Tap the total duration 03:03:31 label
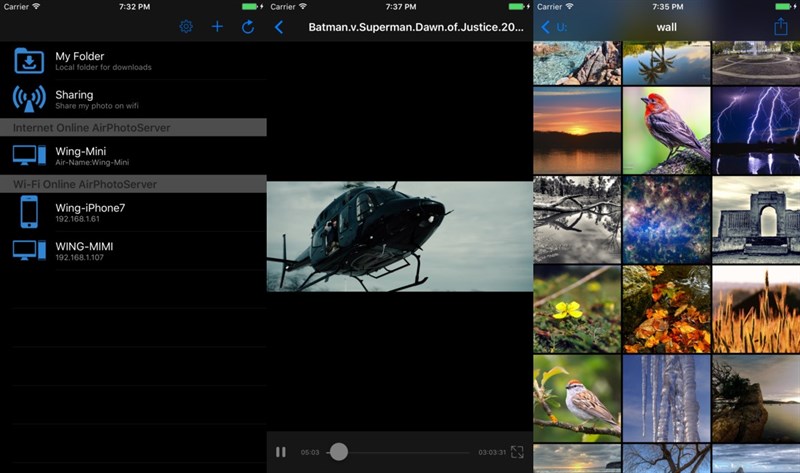 [492, 452]
